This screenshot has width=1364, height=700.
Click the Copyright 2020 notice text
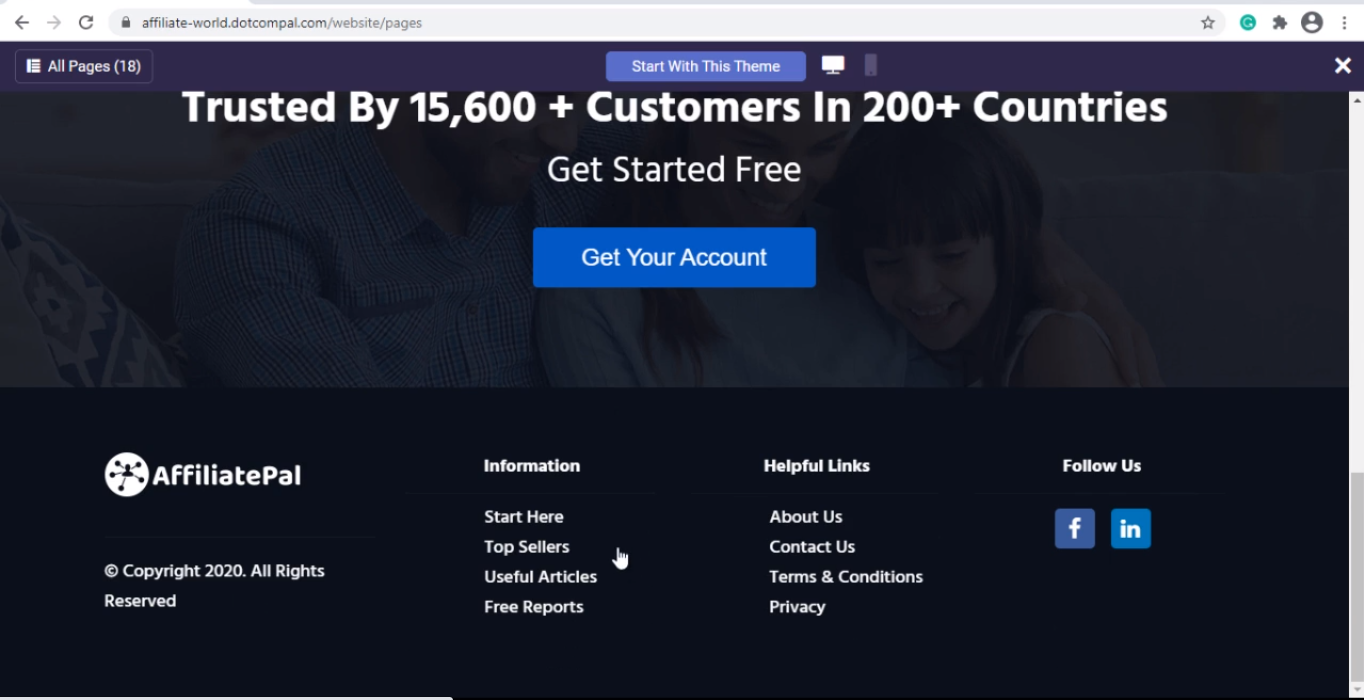(214, 586)
